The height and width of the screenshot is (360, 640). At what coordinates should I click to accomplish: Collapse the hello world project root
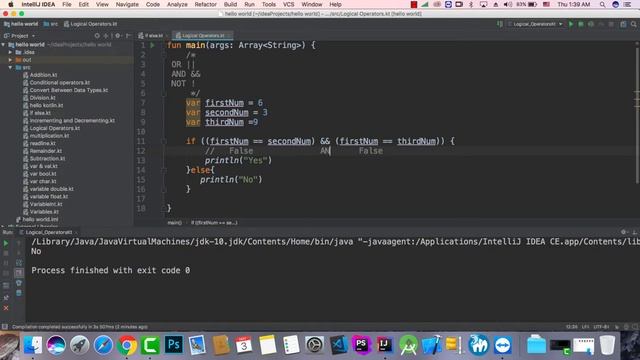[3, 45]
